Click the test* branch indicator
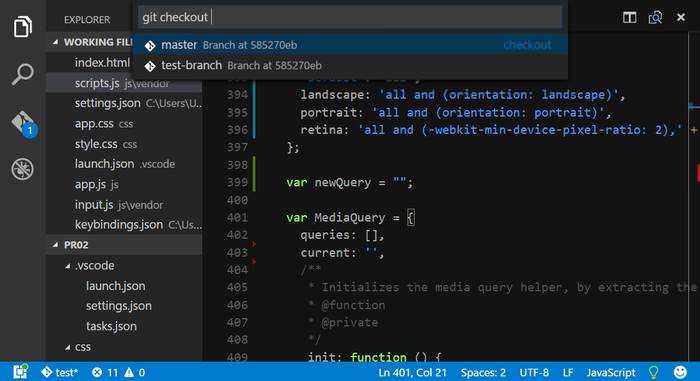Image resolution: width=700 pixels, height=381 pixels. (x=60, y=373)
